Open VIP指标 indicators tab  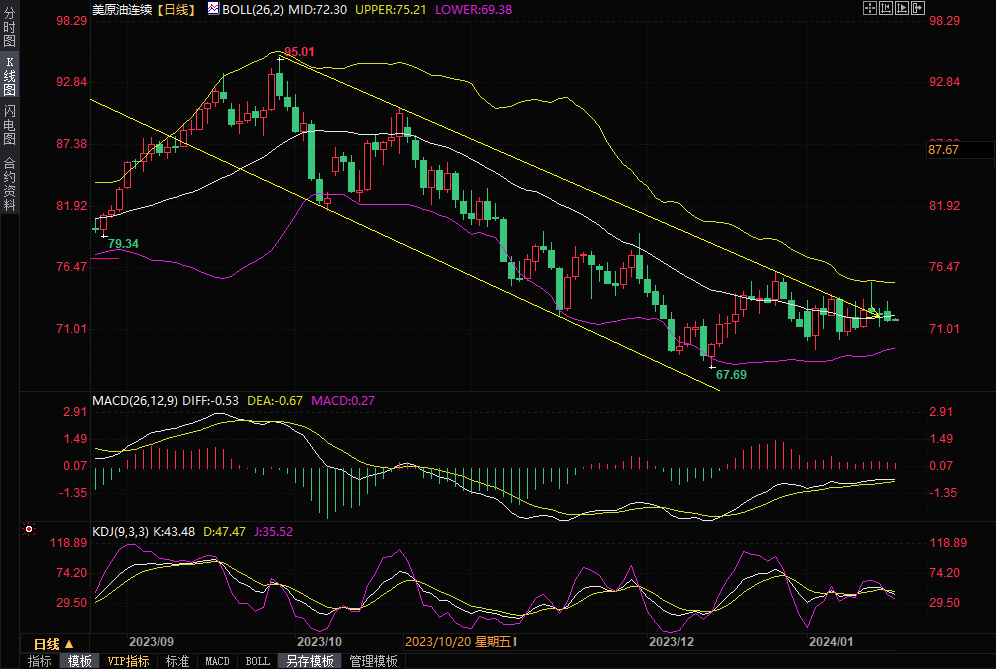click(128, 661)
